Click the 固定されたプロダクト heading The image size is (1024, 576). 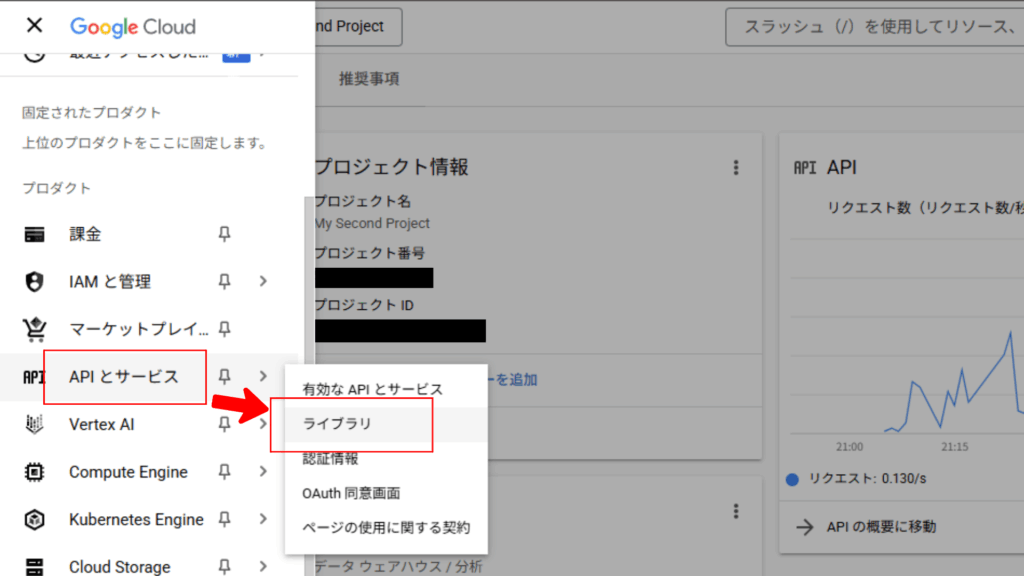(x=91, y=113)
